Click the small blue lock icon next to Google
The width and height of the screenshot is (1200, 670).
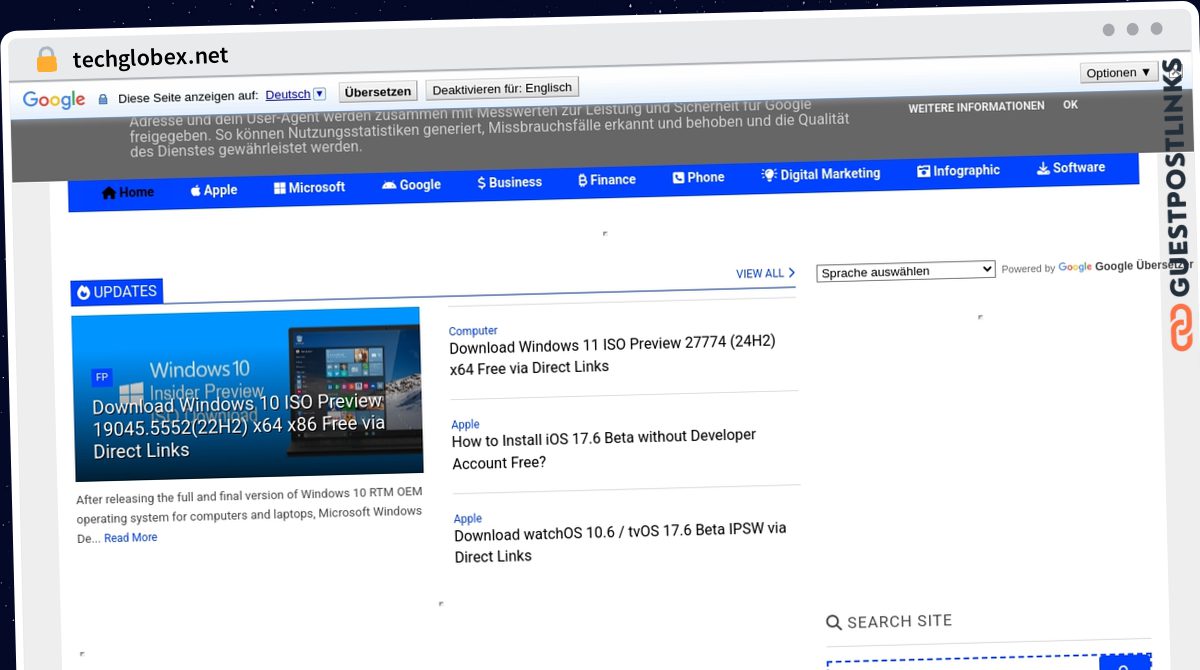pos(102,99)
